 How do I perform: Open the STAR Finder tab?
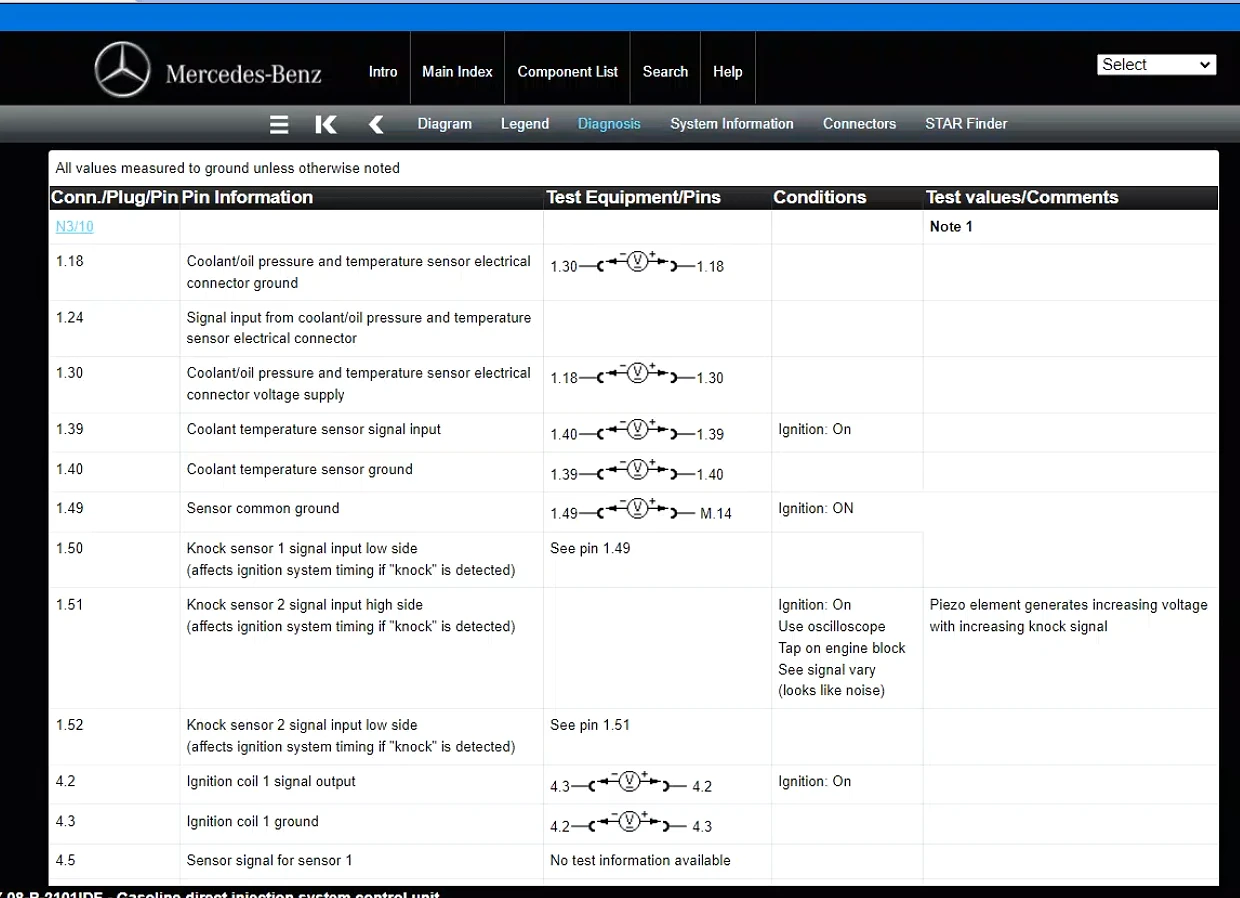tap(966, 124)
